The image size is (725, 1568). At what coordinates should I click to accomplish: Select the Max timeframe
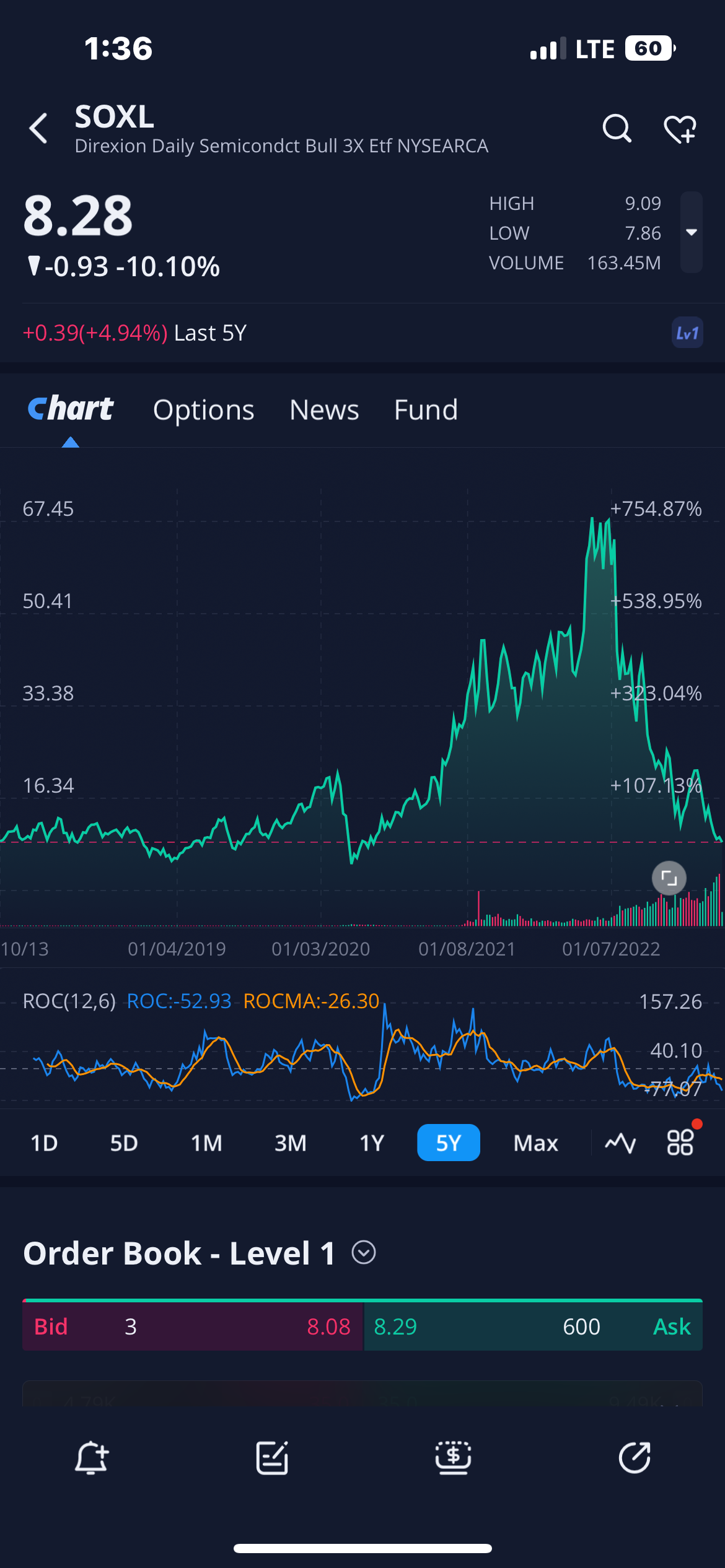point(535,1143)
